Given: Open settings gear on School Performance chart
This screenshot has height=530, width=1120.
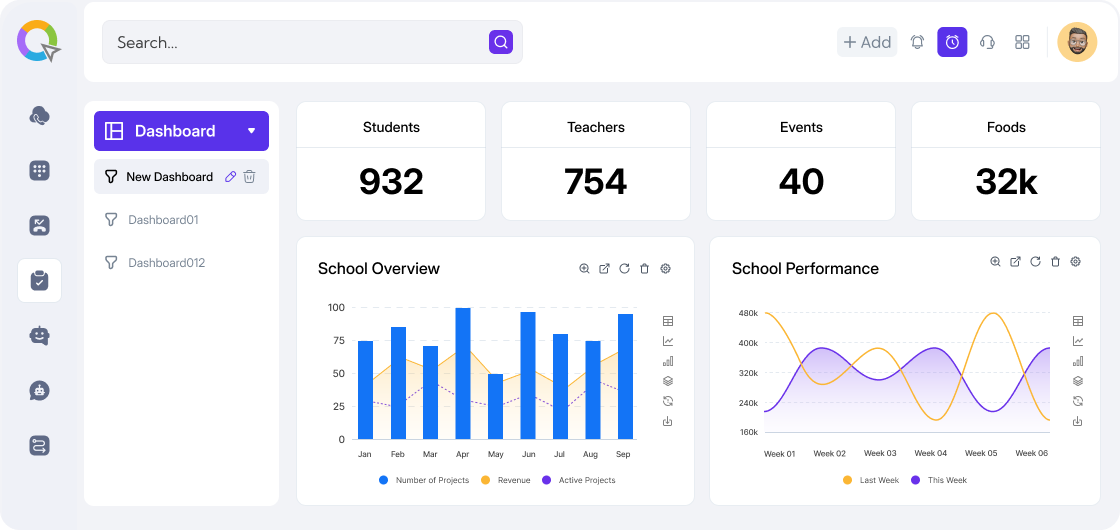Looking at the screenshot, I should tap(1076, 262).
